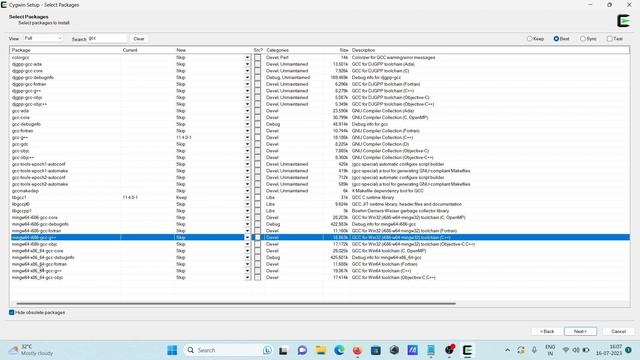Open version dropdown for gcc-debuginfo
This screenshot has height=360, width=640.
pos(247,124)
